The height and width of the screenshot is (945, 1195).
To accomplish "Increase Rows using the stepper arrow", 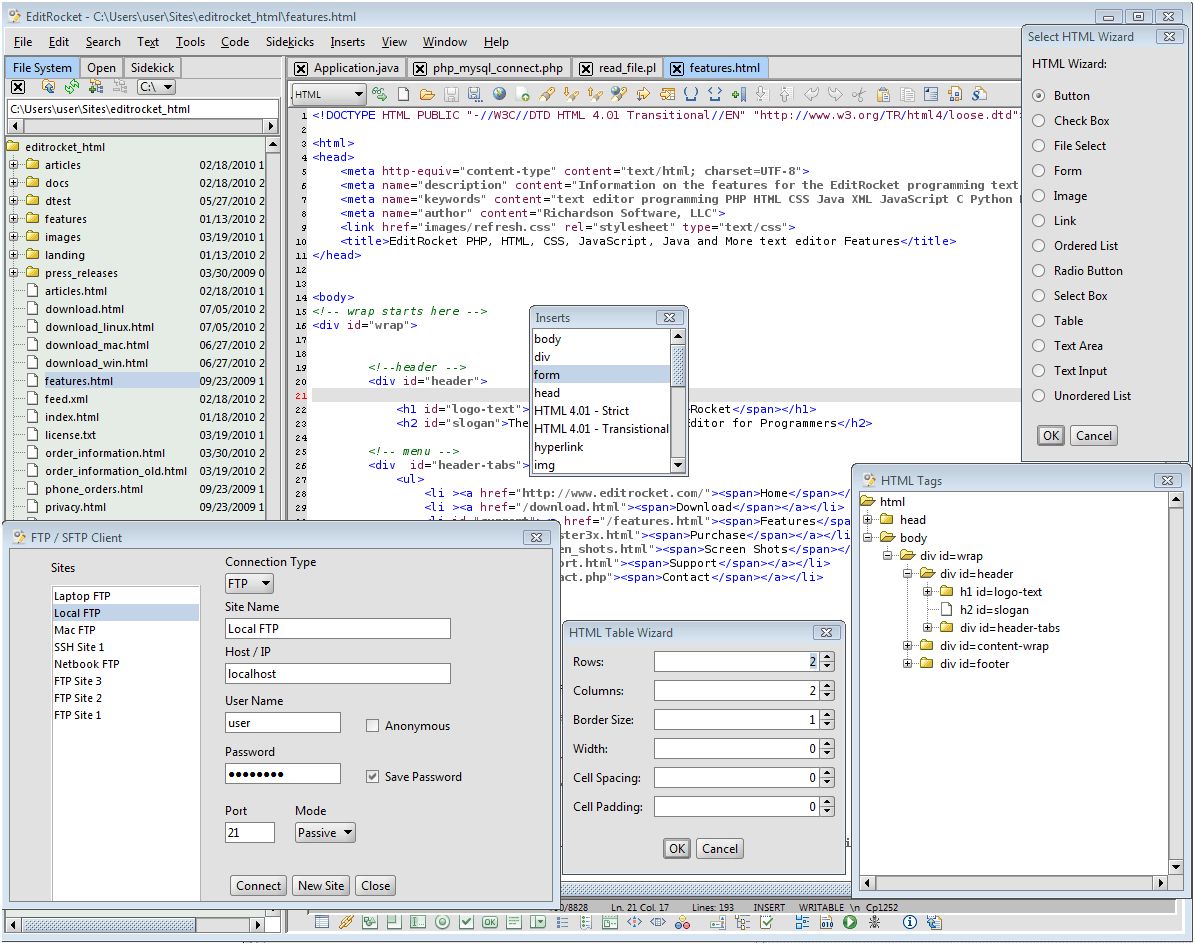I will pos(828,657).
